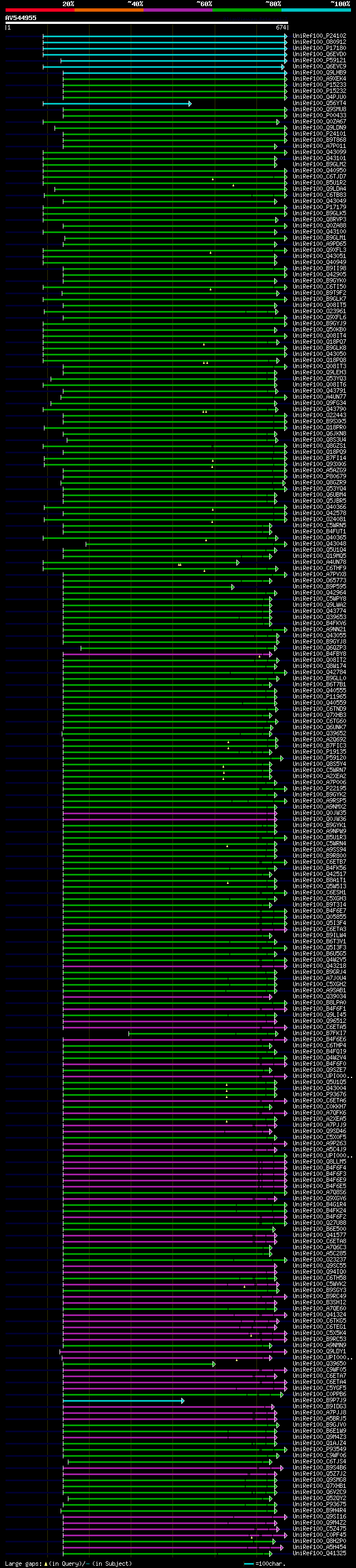Click hit label UniRef100_B9GLK5
Viewport: 356px width, 1568px height.
pos(319,213)
